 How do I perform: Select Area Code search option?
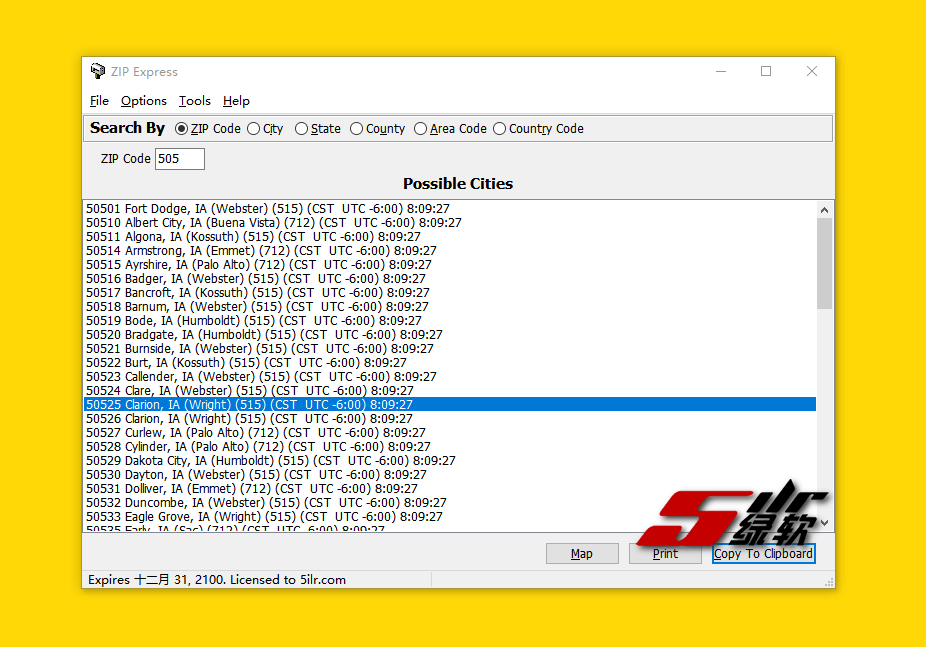tap(420, 129)
